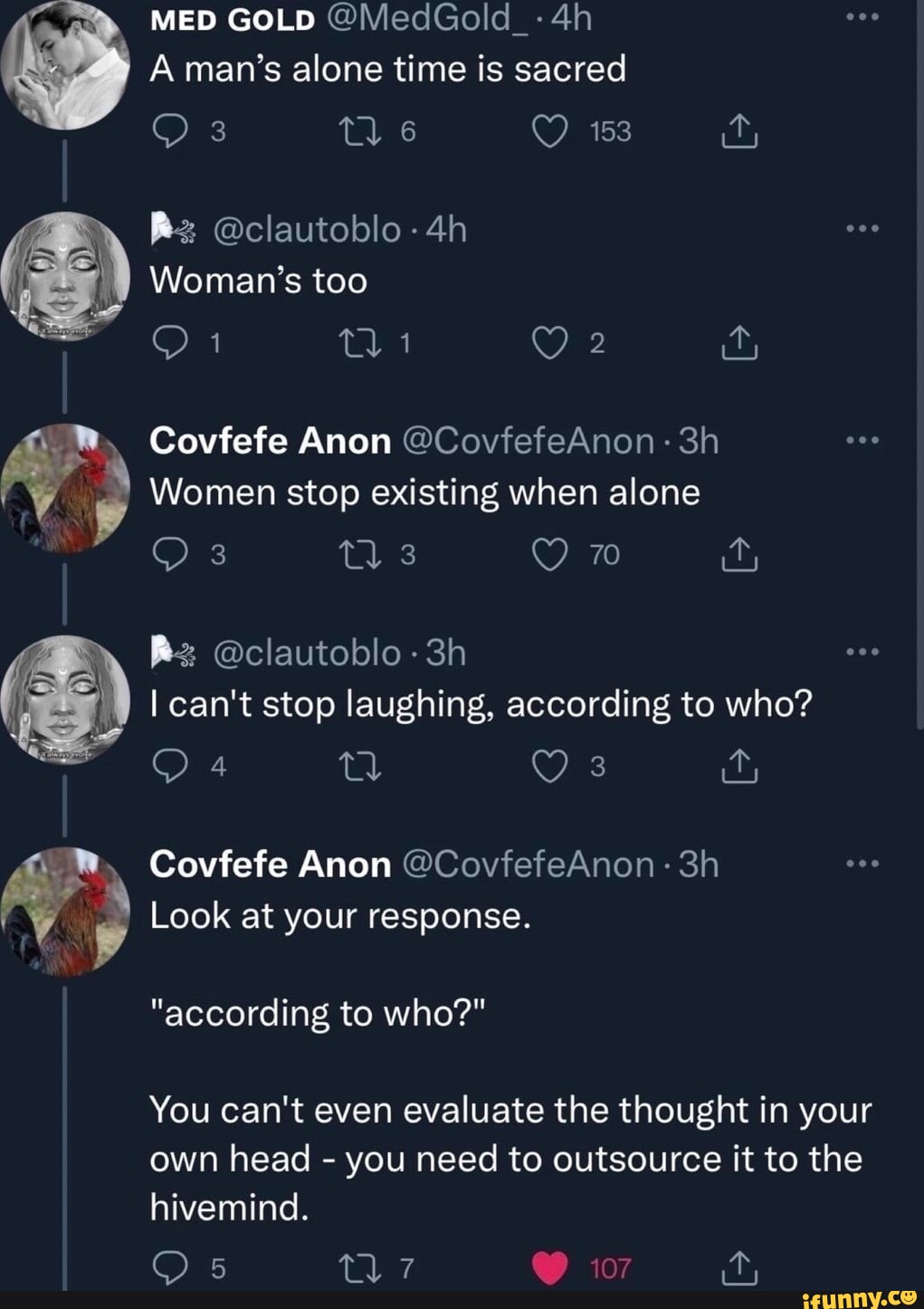Open first @CovfefeAnon handle link

click(527, 441)
